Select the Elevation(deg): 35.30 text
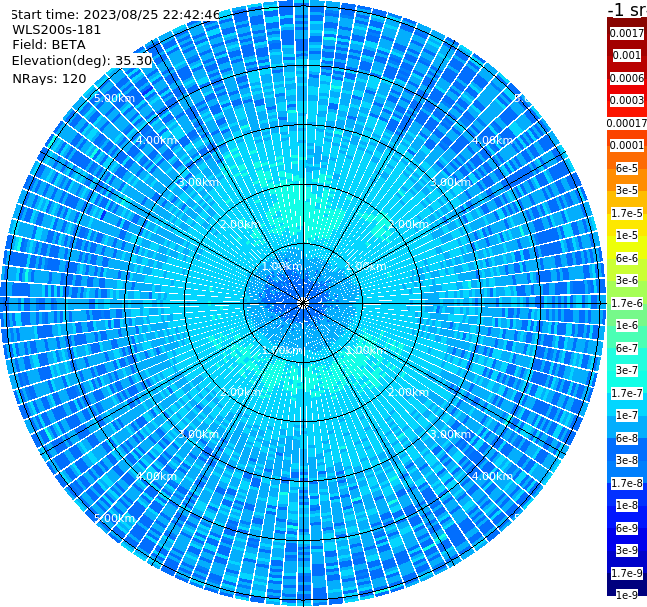647x607 pixels. tap(82, 61)
